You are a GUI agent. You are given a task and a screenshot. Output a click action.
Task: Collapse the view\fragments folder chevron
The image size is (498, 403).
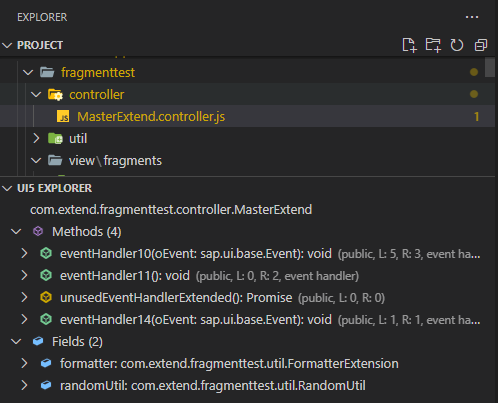(36, 160)
